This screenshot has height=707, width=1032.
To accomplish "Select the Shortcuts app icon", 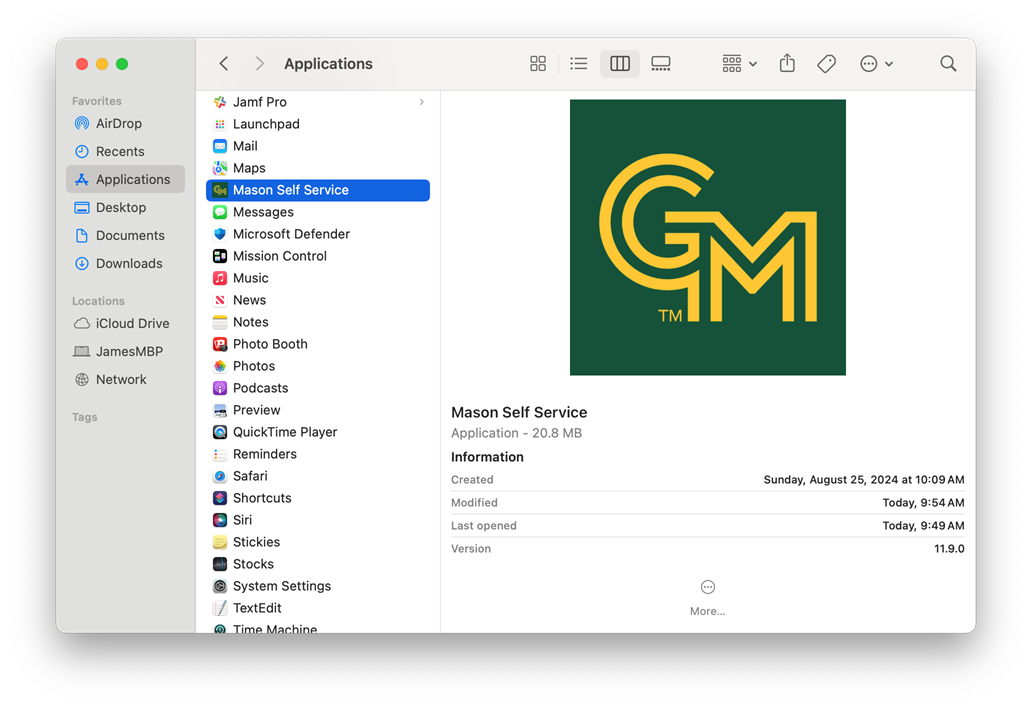I will tap(220, 498).
